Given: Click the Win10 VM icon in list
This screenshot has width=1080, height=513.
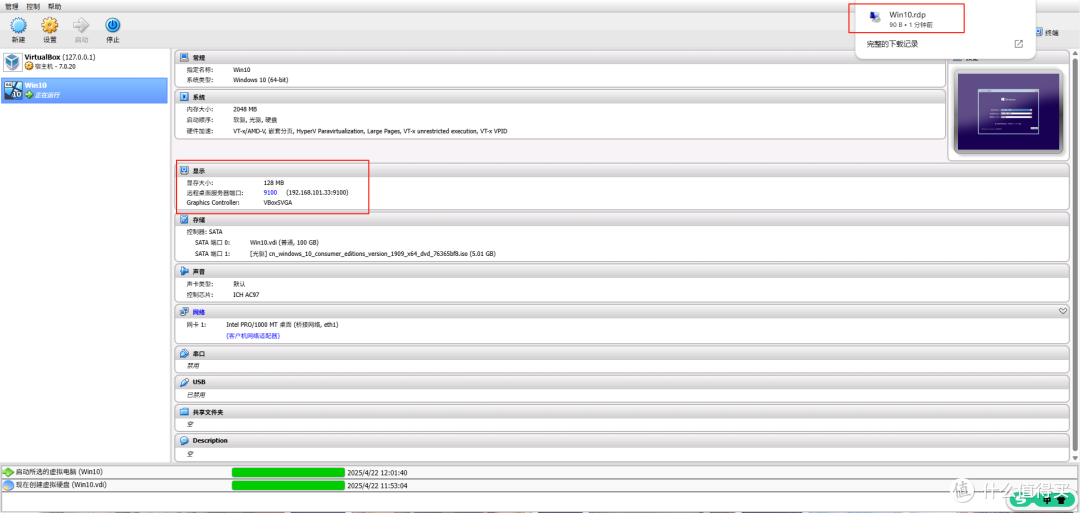Looking at the screenshot, I should [12, 90].
